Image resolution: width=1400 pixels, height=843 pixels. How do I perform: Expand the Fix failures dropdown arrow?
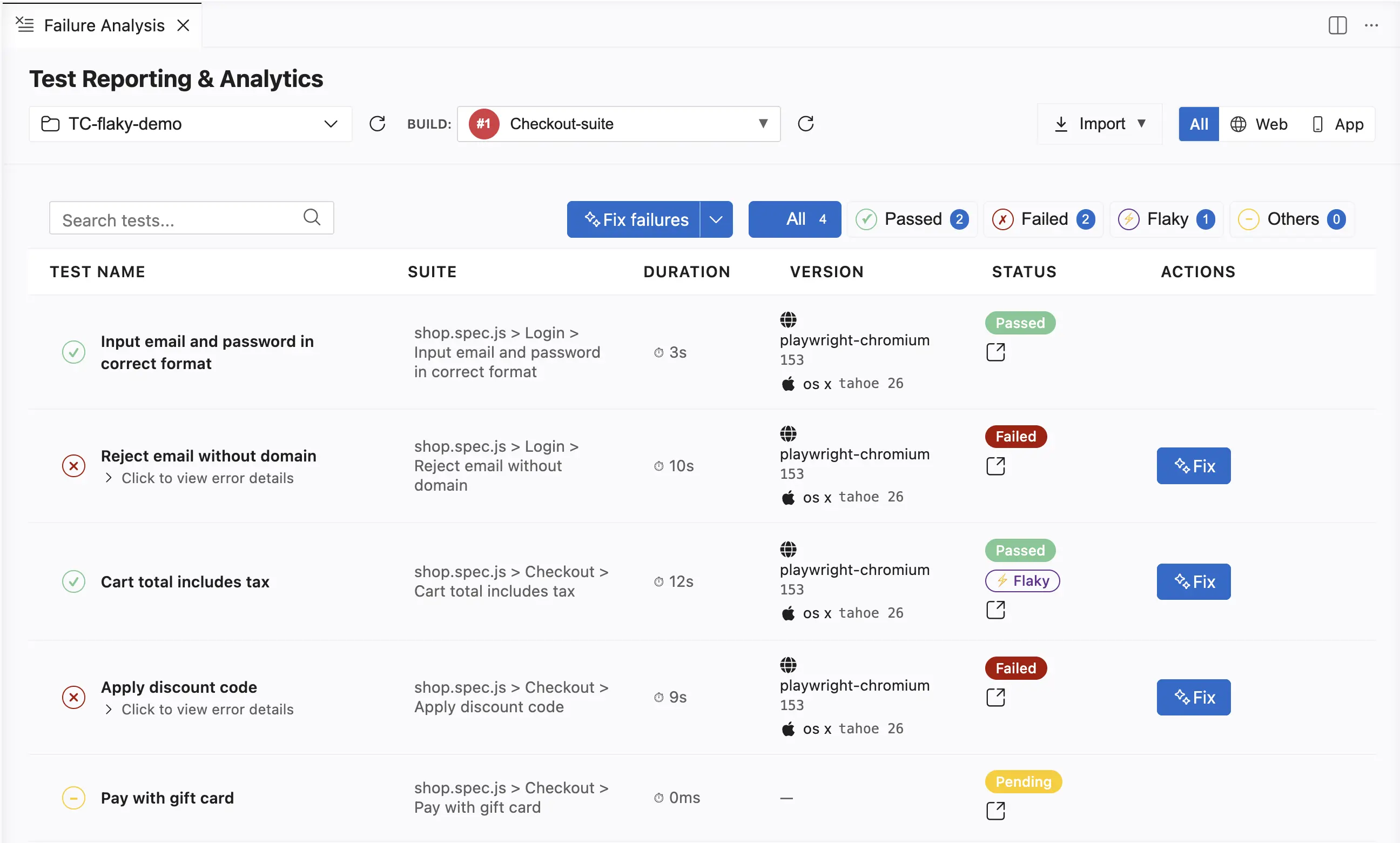(x=716, y=219)
